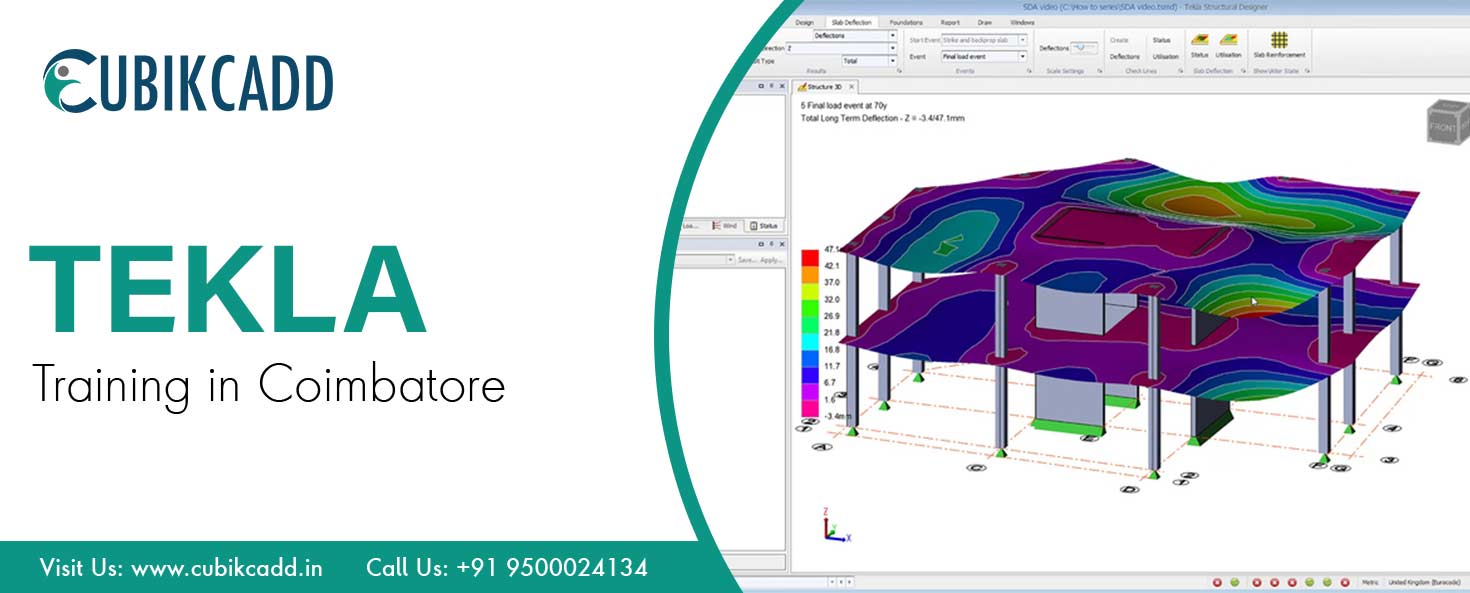Click the Save... button in lower panel
Screen dimensions: 1470x593
click(x=747, y=260)
